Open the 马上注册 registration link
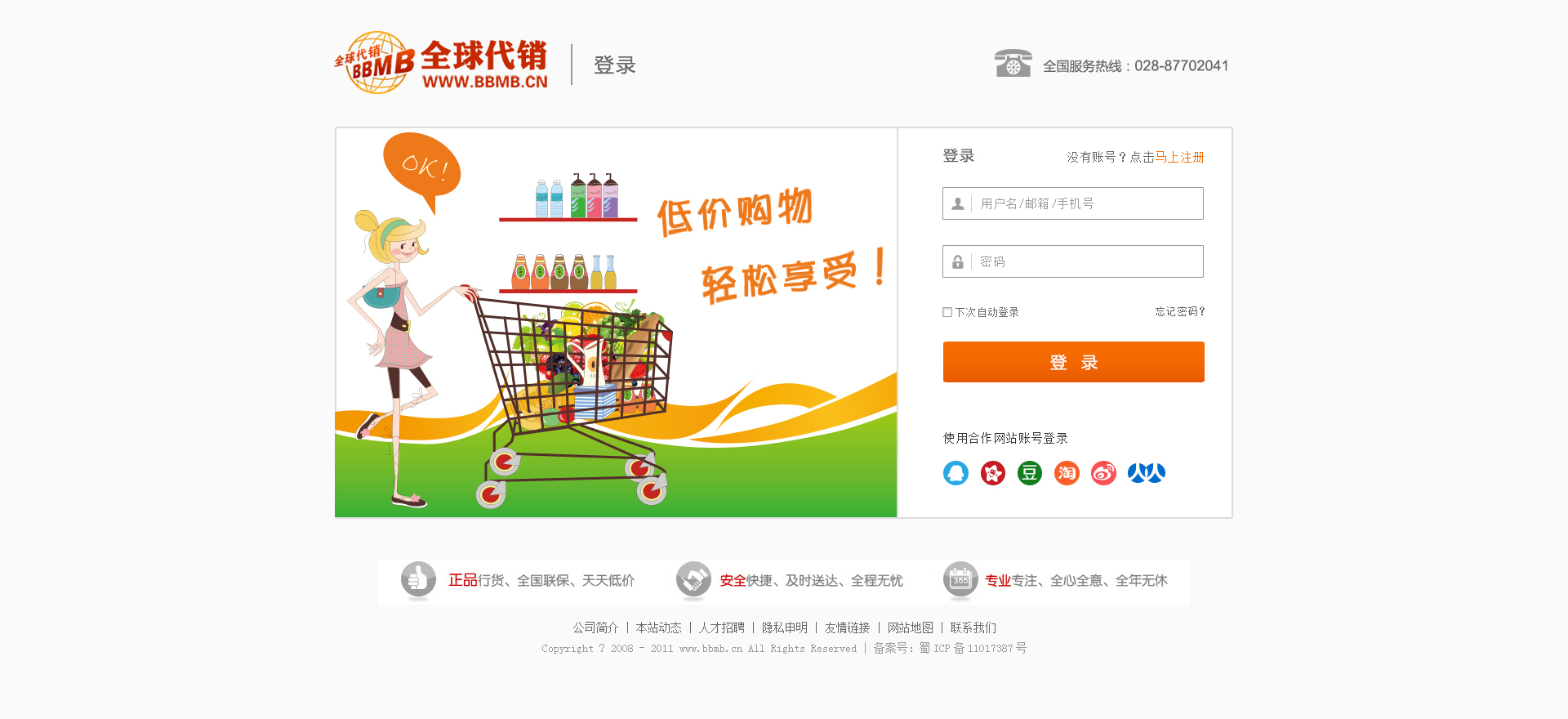1568x719 pixels. point(1179,157)
